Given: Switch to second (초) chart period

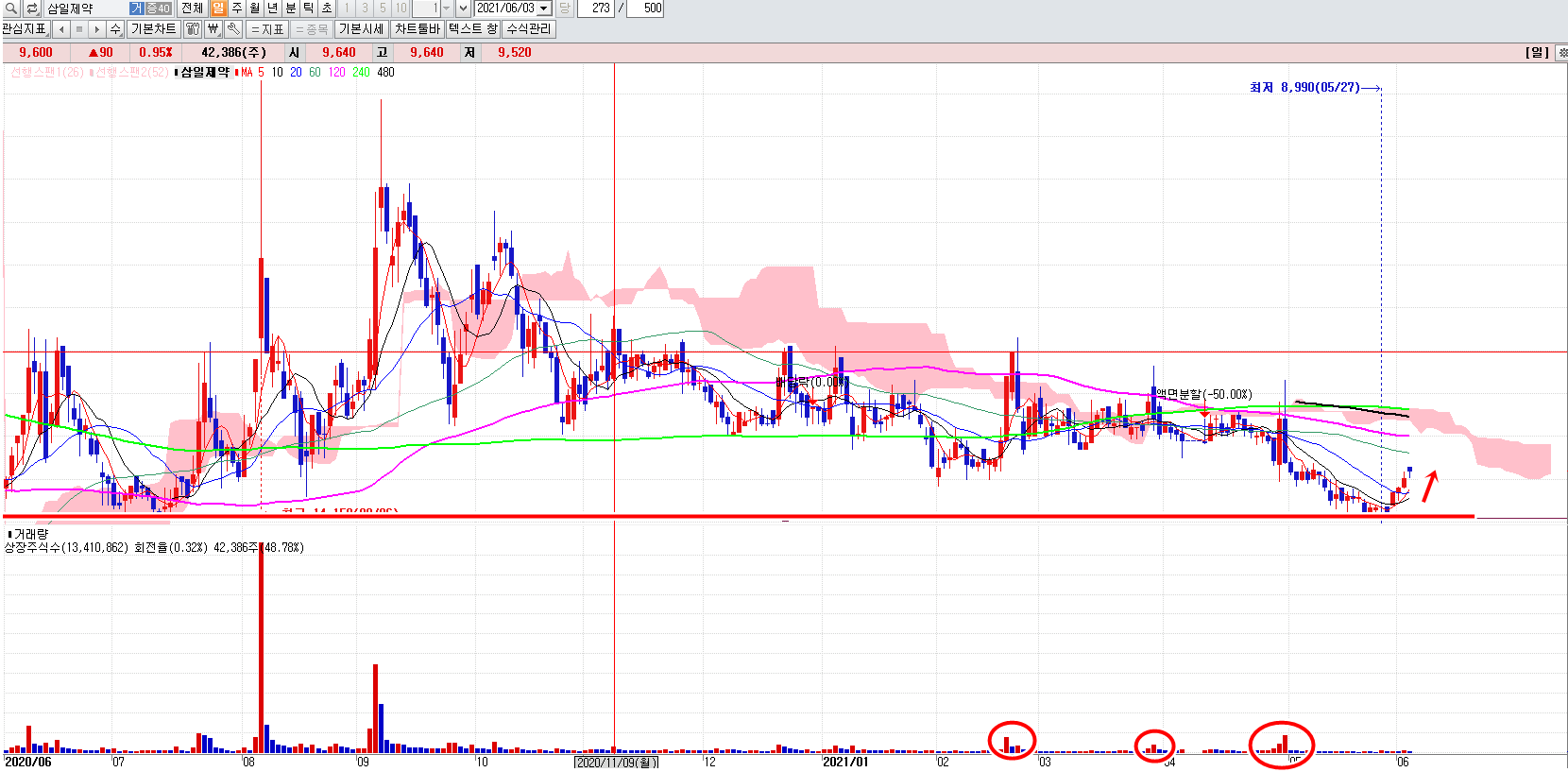Looking at the screenshot, I should click(326, 8).
